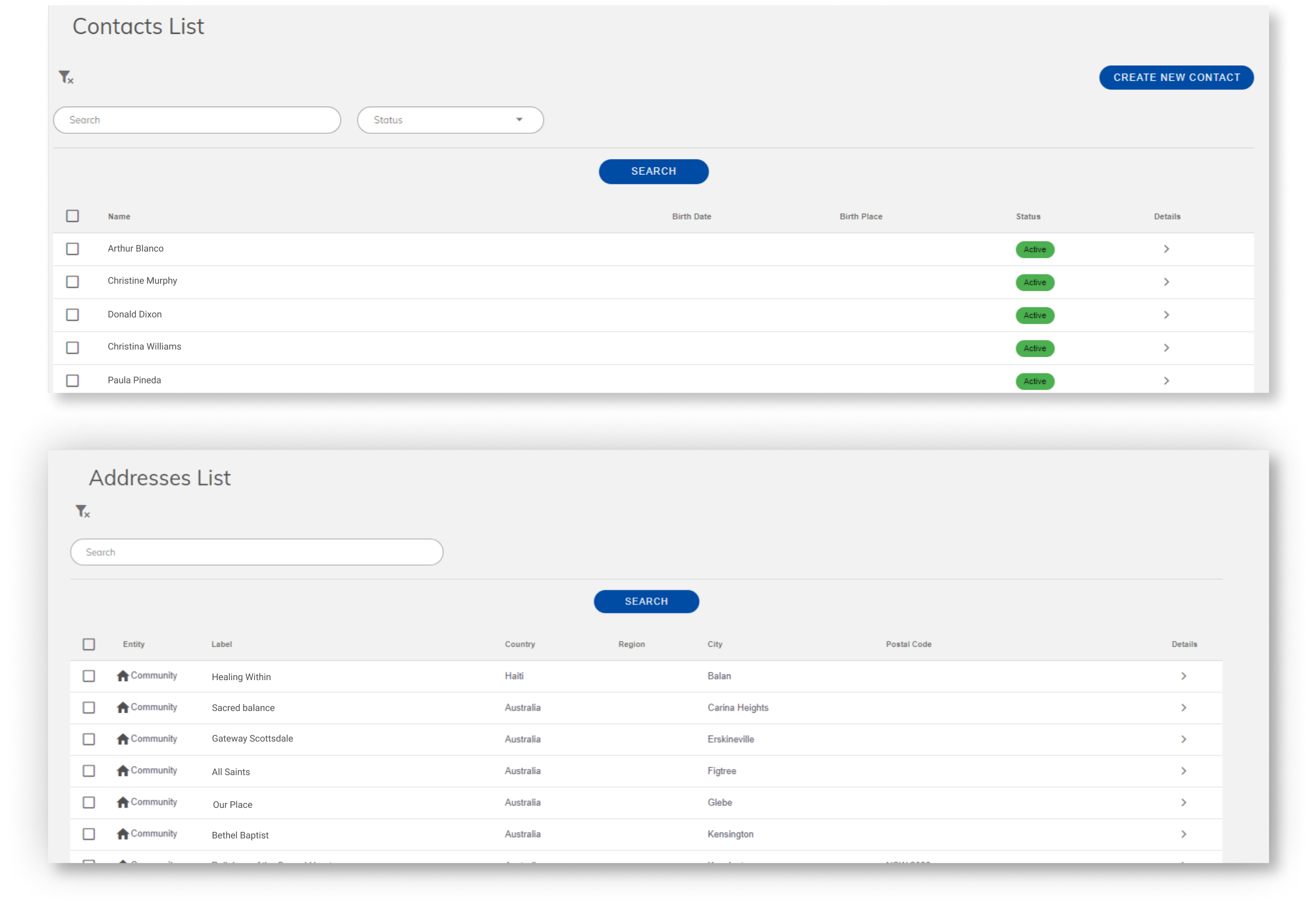Viewport: 1316px width, 911px height.
Task: Click the Community icon beside Our Place
Action: [x=123, y=801]
